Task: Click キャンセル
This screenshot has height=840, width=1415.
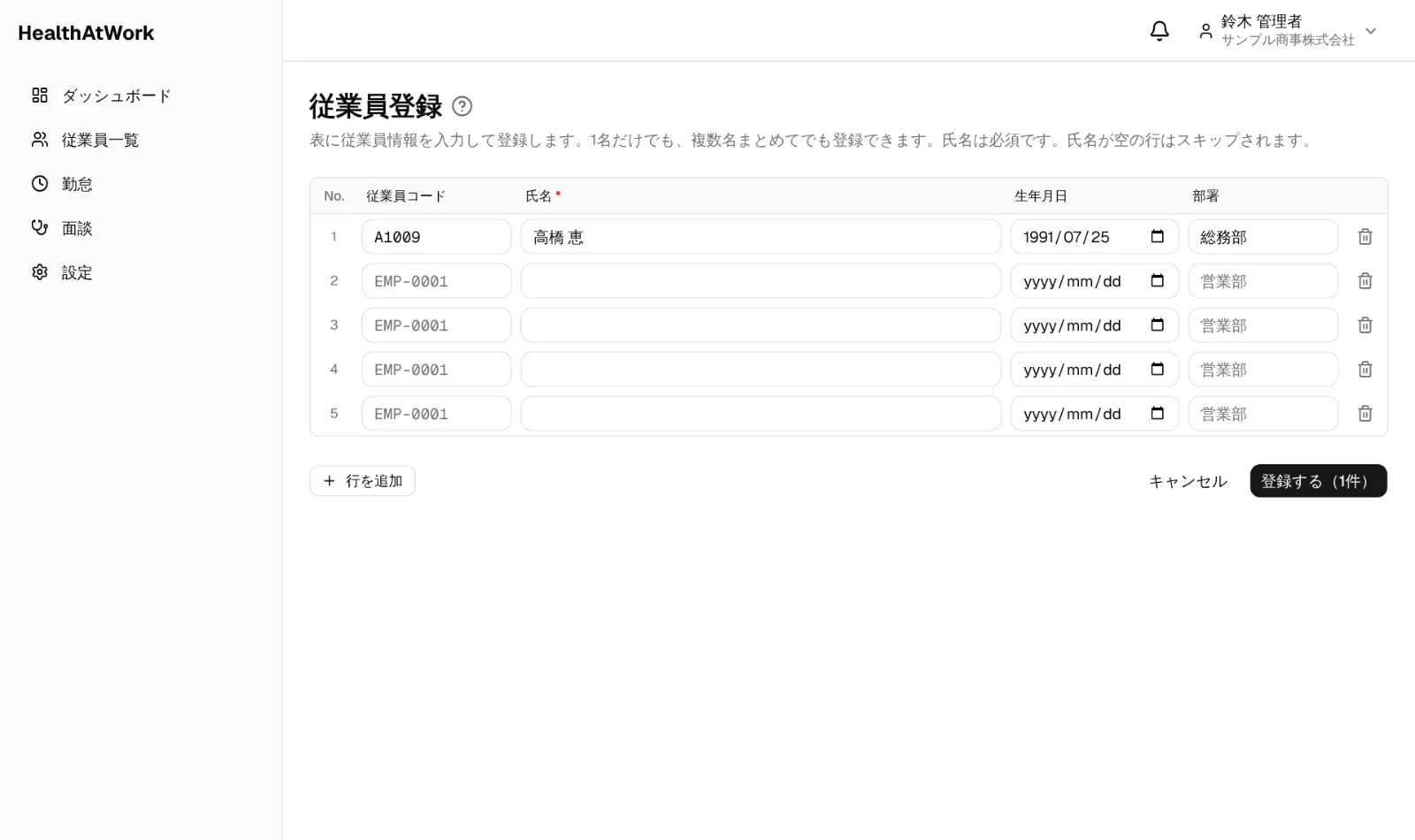Action: tap(1188, 481)
